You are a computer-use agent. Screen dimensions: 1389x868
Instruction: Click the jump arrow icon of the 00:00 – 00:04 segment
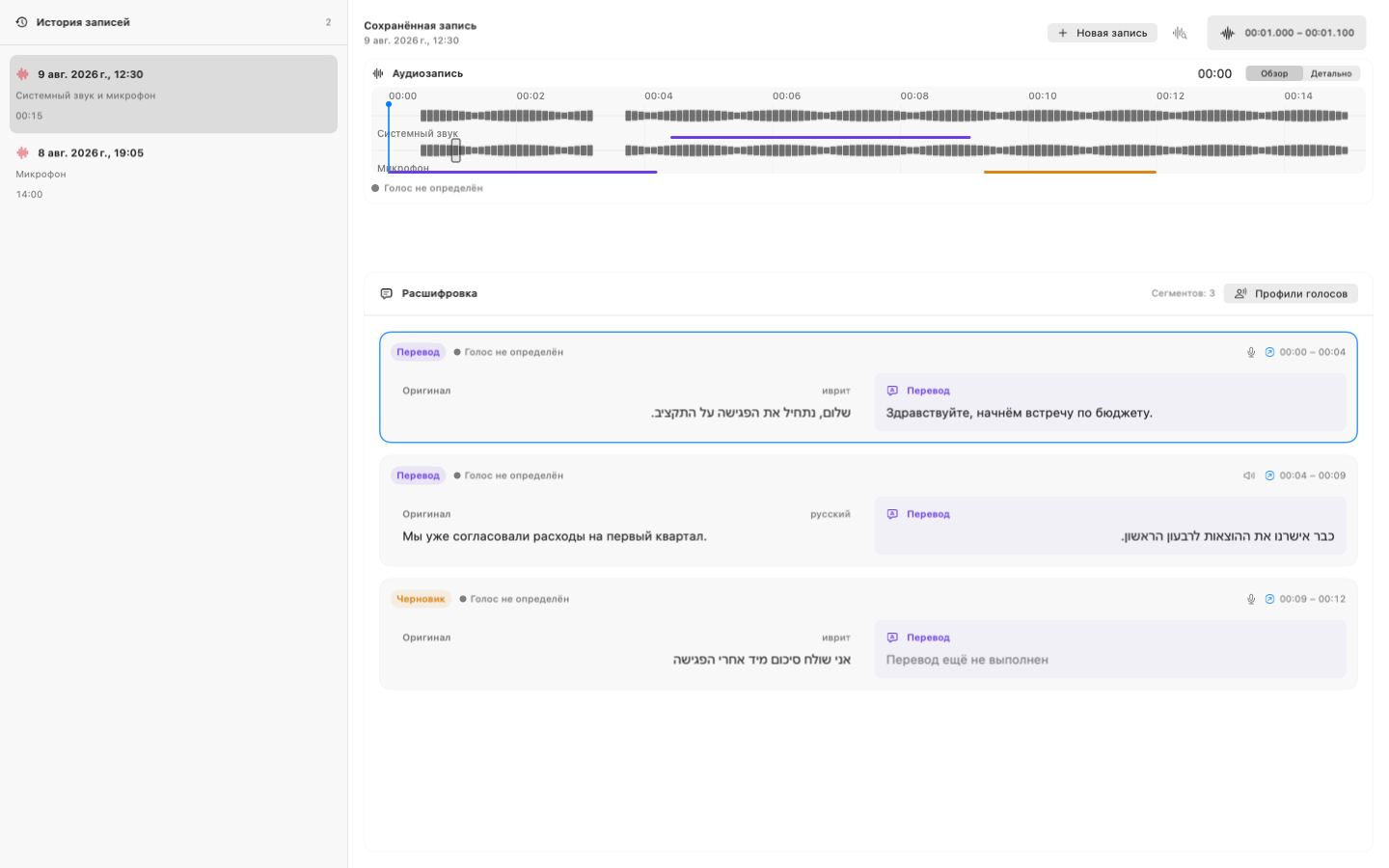[1269, 352]
